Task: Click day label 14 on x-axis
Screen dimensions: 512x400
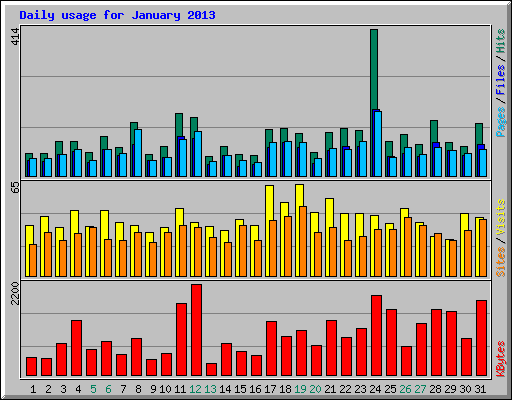Action: point(225,389)
